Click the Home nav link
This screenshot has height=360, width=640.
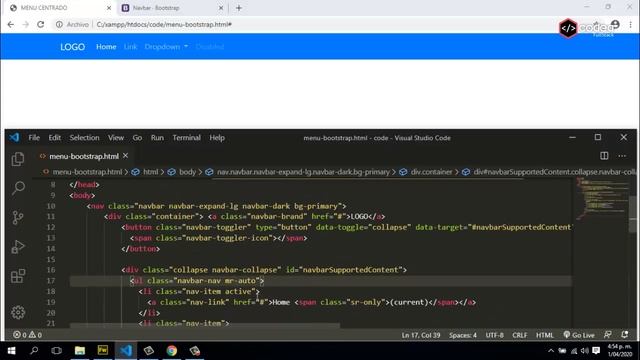tap(106, 47)
